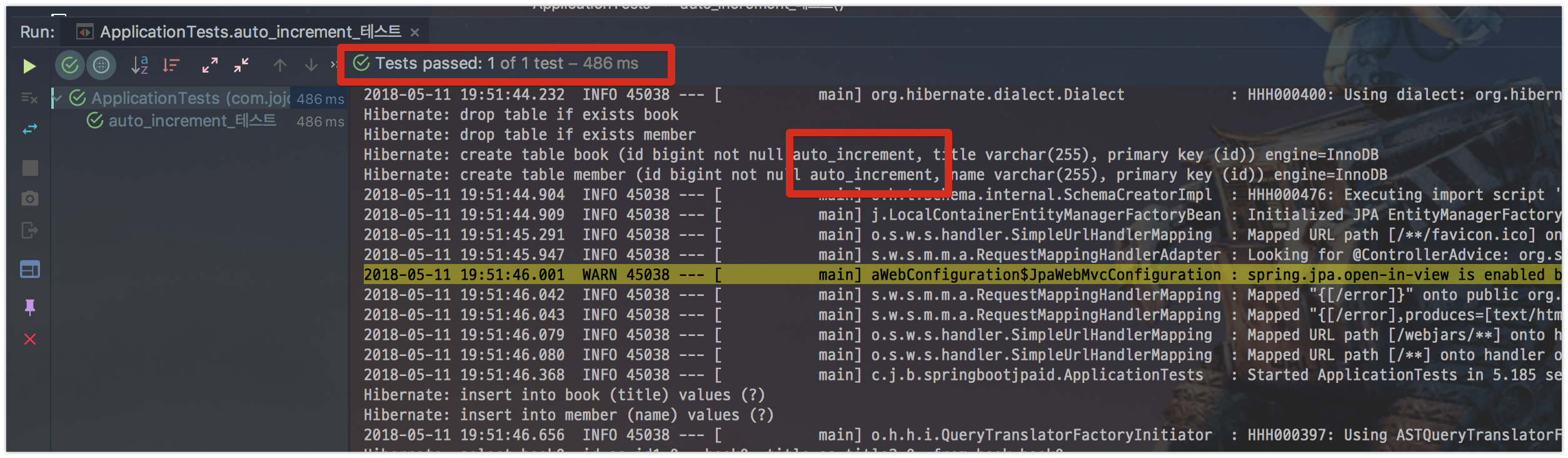
Task: Stop the running process square icon
Action: 30,168
